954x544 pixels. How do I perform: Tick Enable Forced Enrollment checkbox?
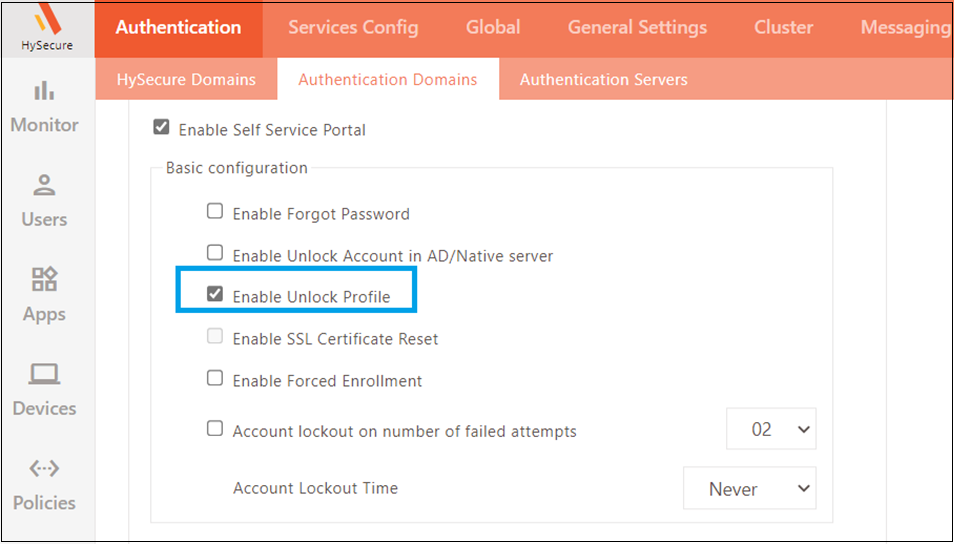215,378
